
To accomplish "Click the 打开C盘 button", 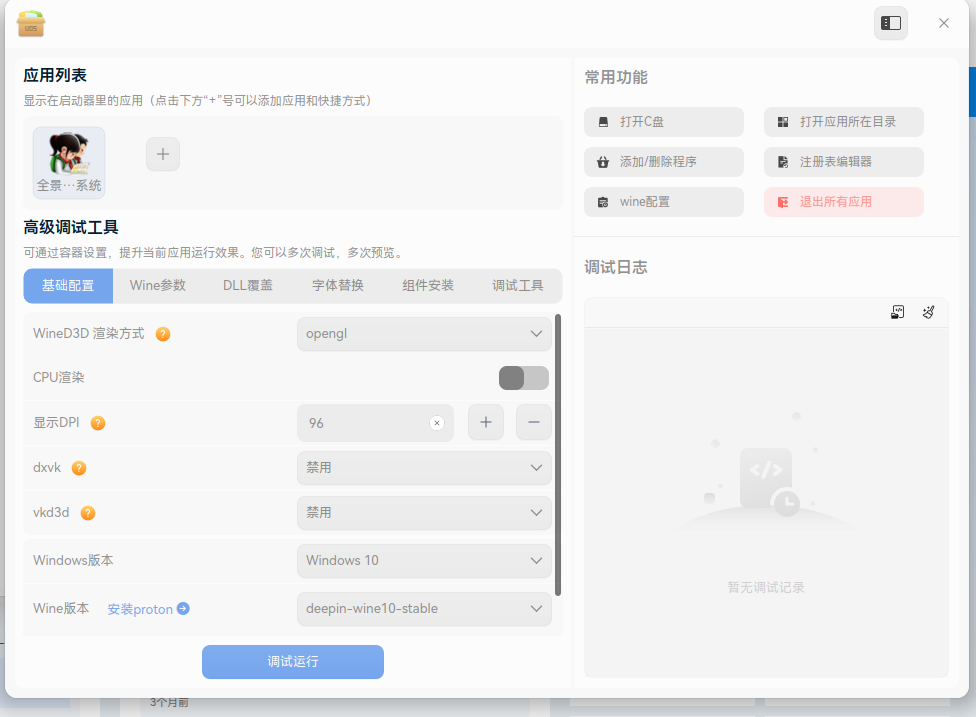I will point(664,122).
